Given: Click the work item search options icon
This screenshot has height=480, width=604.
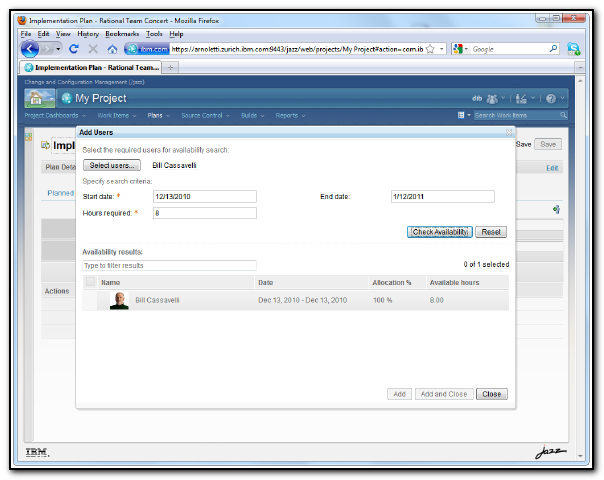Looking at the screenshot, I should click(461, 115).
